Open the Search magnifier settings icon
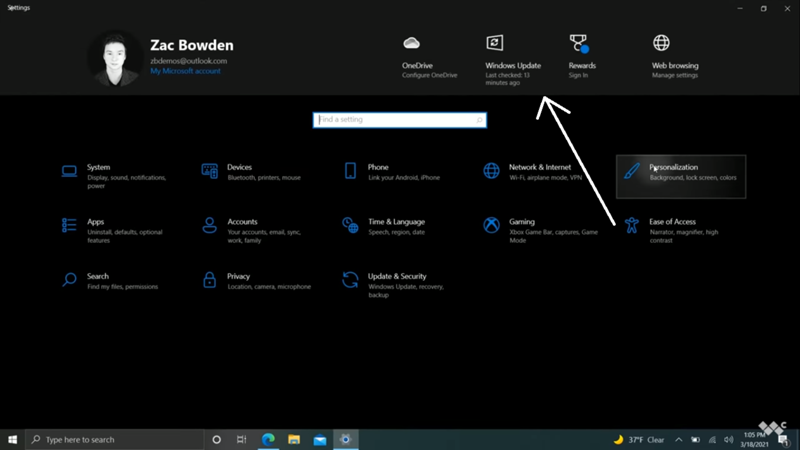 (69, 280)
